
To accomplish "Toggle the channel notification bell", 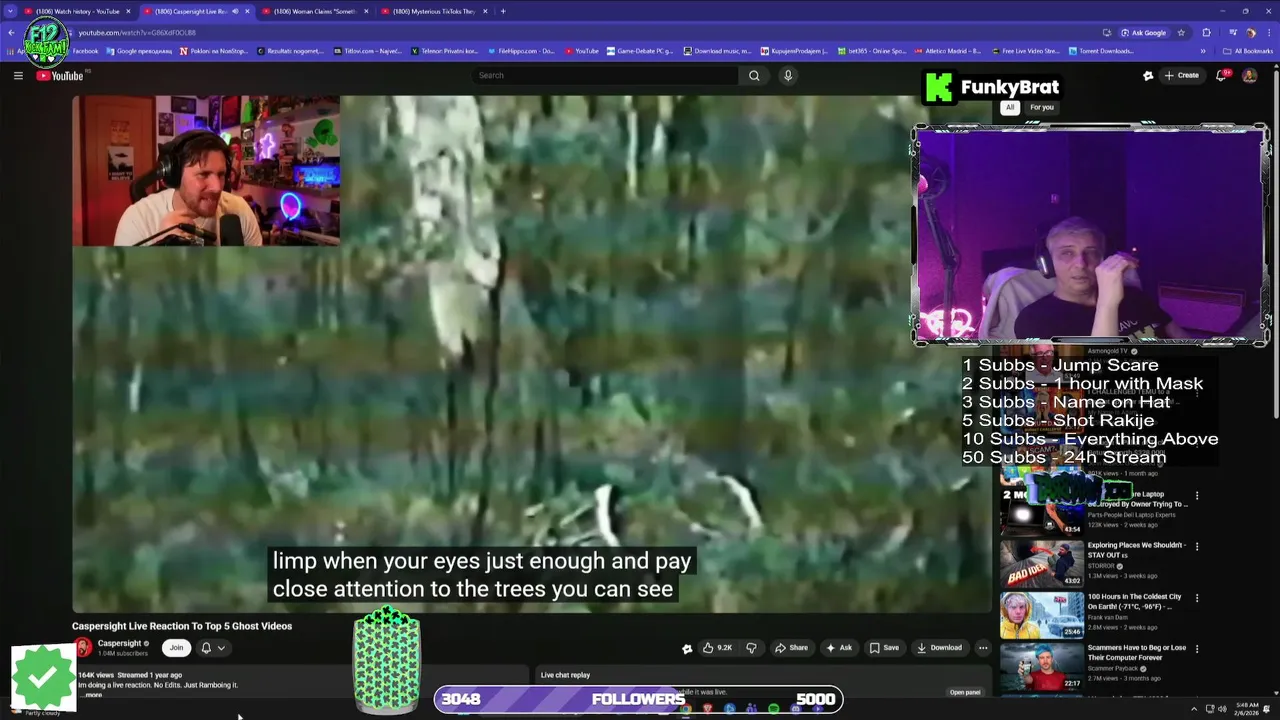I will pos(206,648).
